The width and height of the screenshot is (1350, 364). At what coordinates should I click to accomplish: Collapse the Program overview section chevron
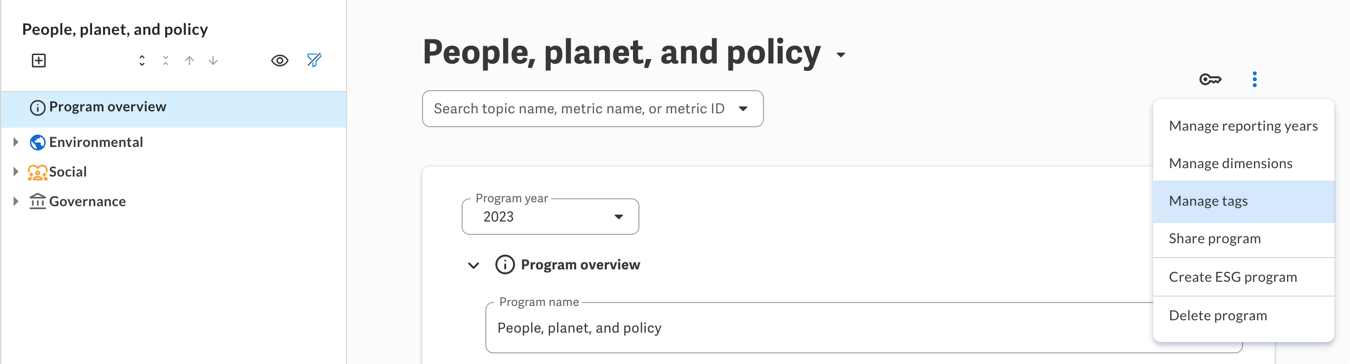point(474,265)
